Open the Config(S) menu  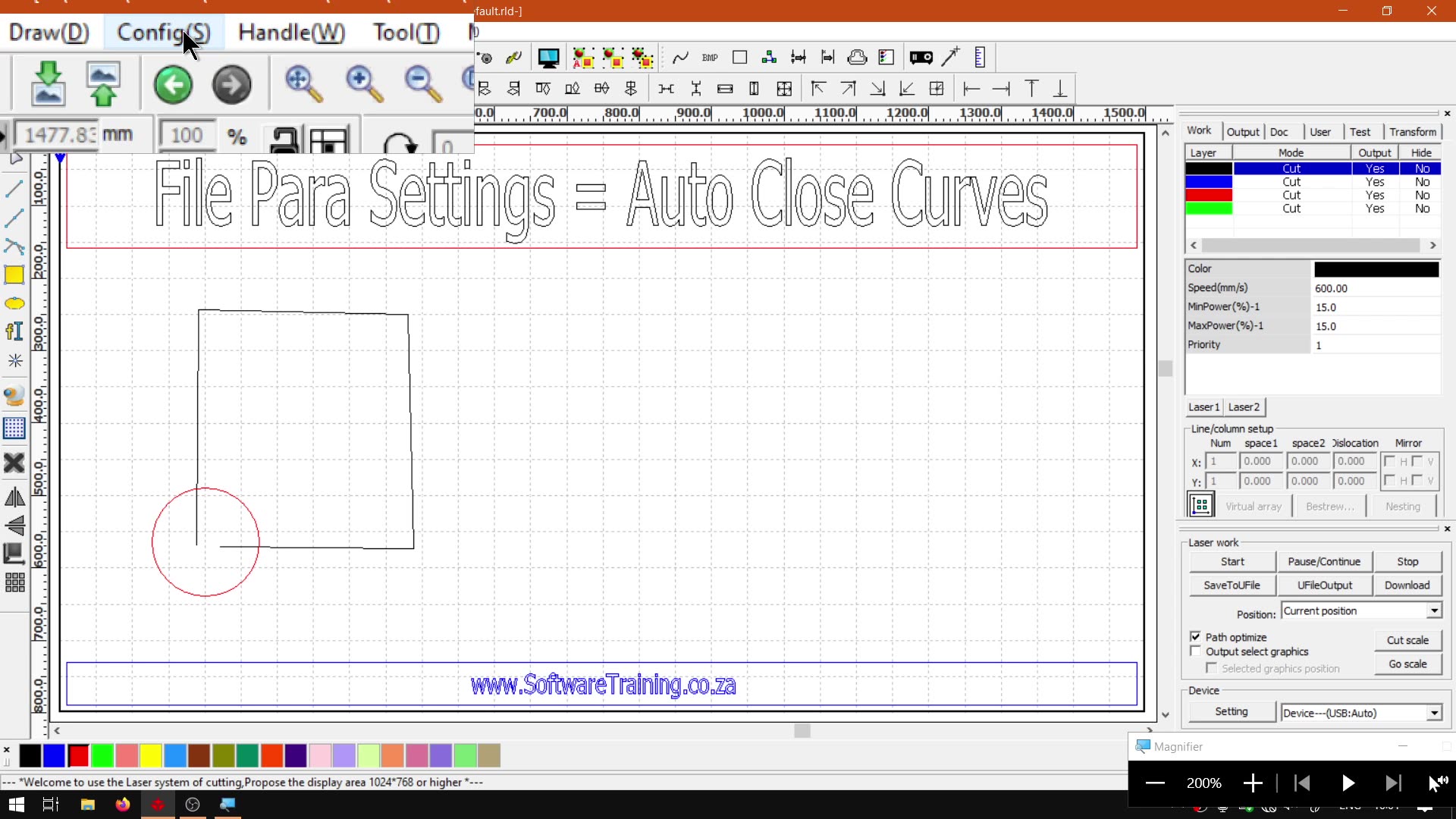tap(163, 32)
